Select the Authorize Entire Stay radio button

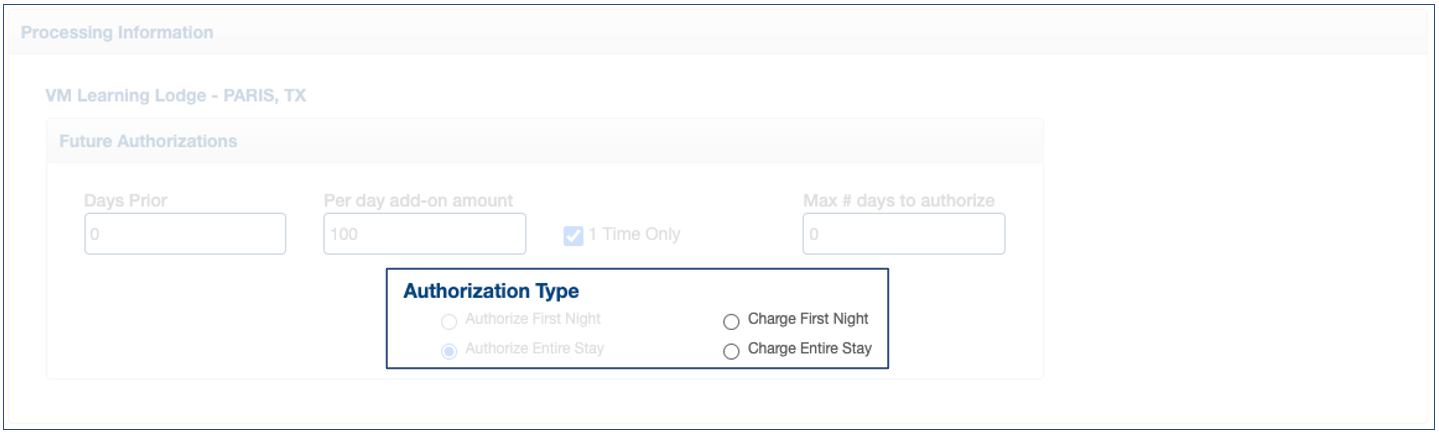pos(449,351)
